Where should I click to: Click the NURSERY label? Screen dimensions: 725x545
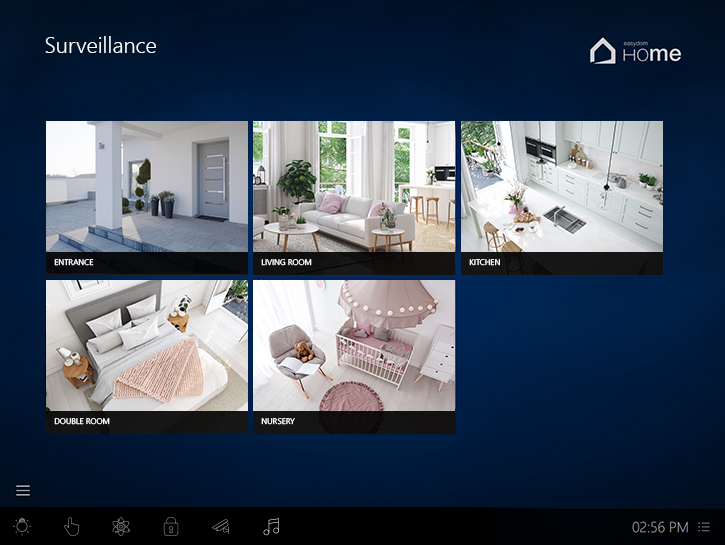coord(278,421)
